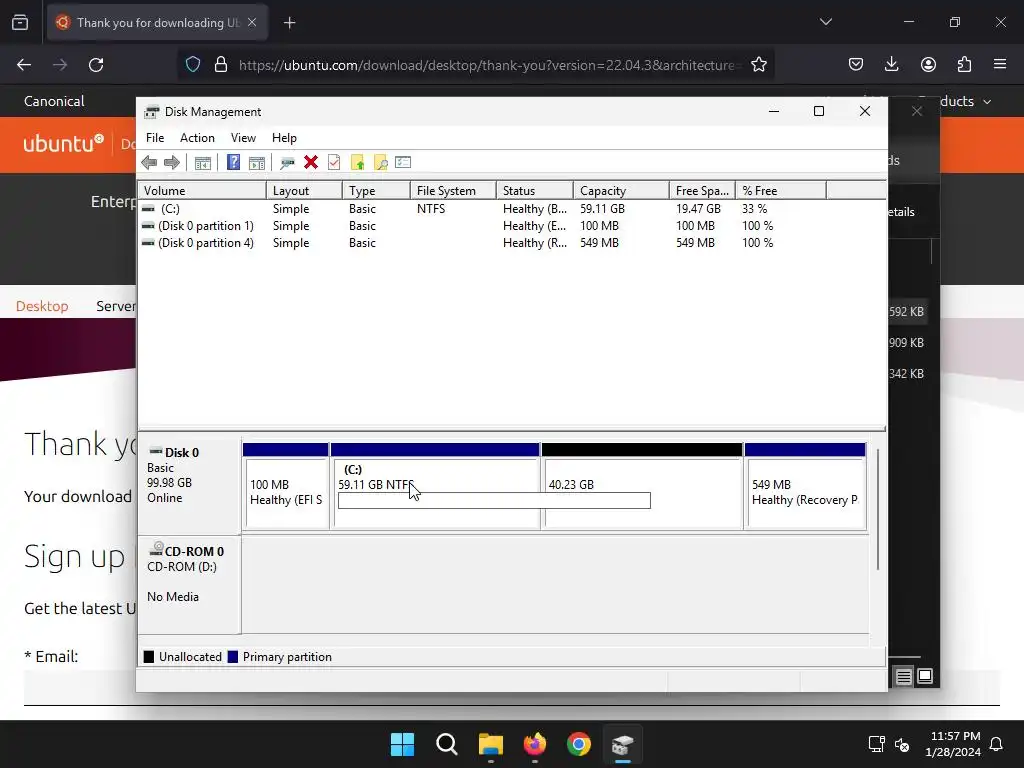
Task: Click the padlock site info icon
Action: (221, 65)
